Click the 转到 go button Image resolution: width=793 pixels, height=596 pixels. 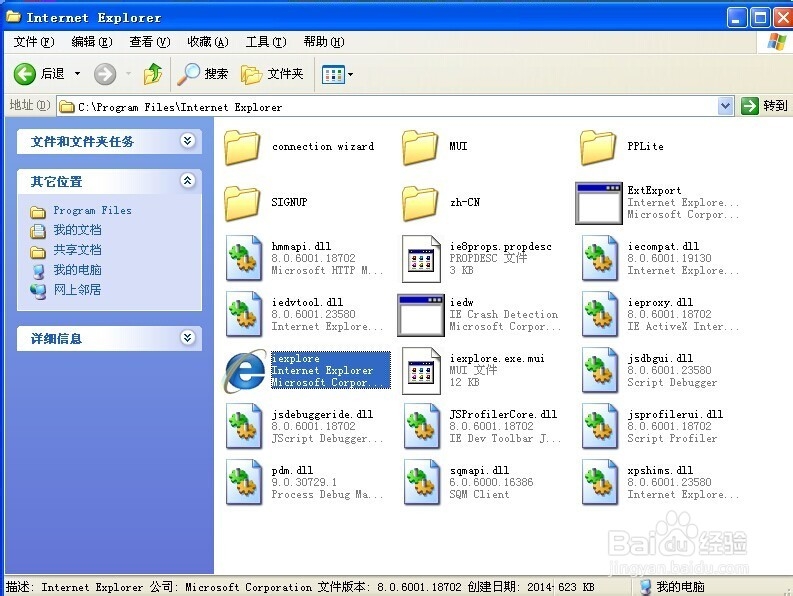[764, 106]
